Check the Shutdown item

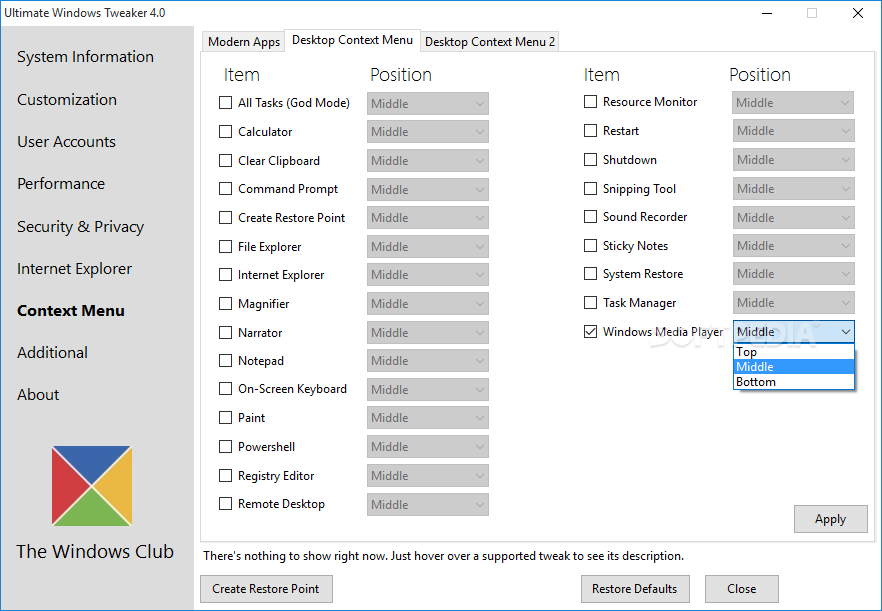(x=591, y=160)
